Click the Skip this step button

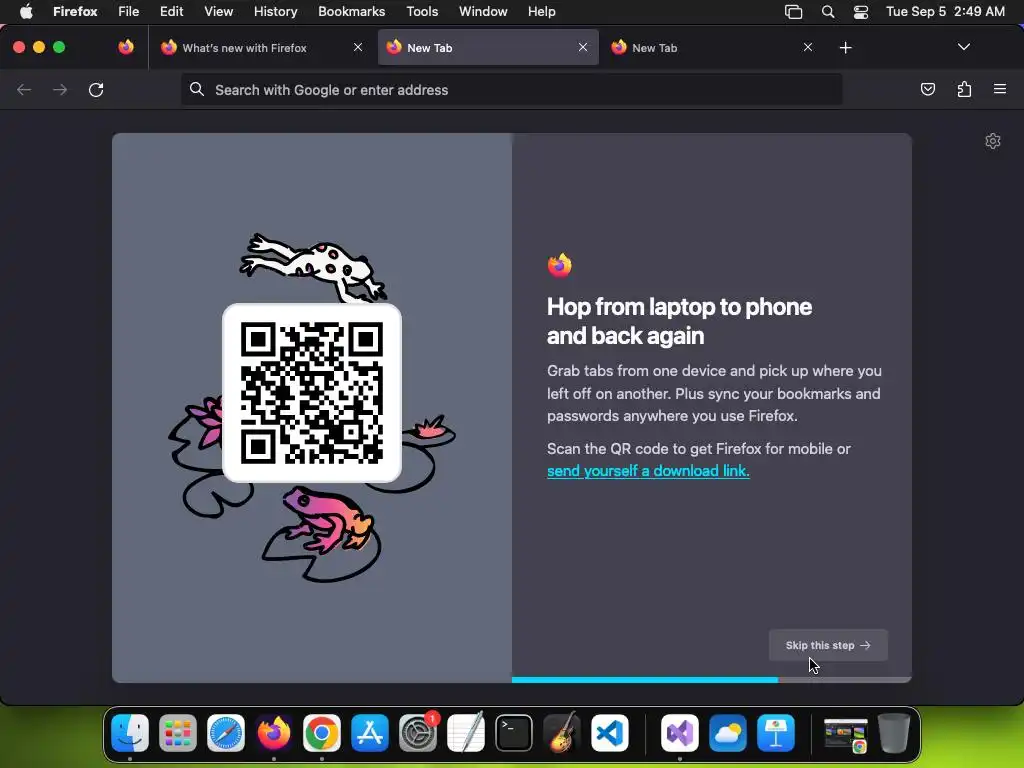pos(827,645)
